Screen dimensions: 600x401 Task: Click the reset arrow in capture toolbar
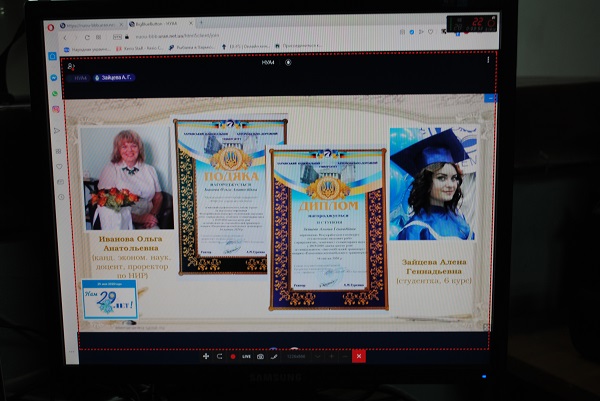219,356
